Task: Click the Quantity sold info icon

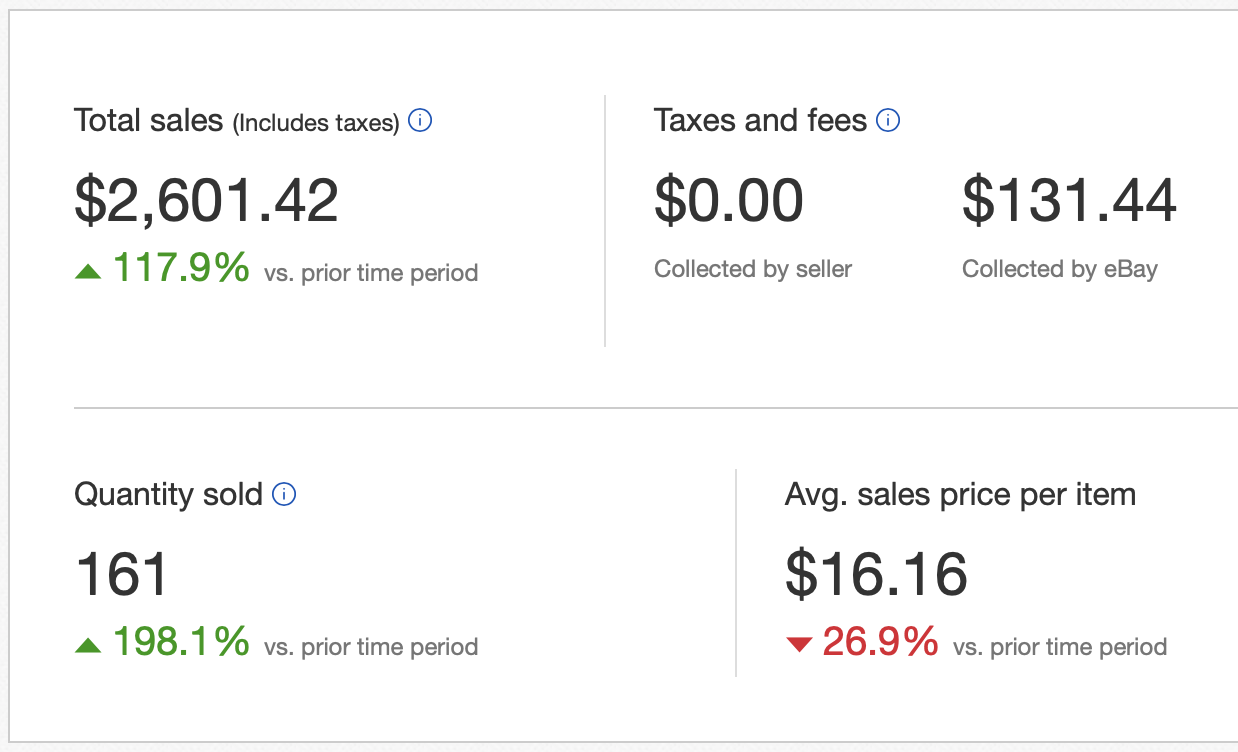Action: (284, 494)
